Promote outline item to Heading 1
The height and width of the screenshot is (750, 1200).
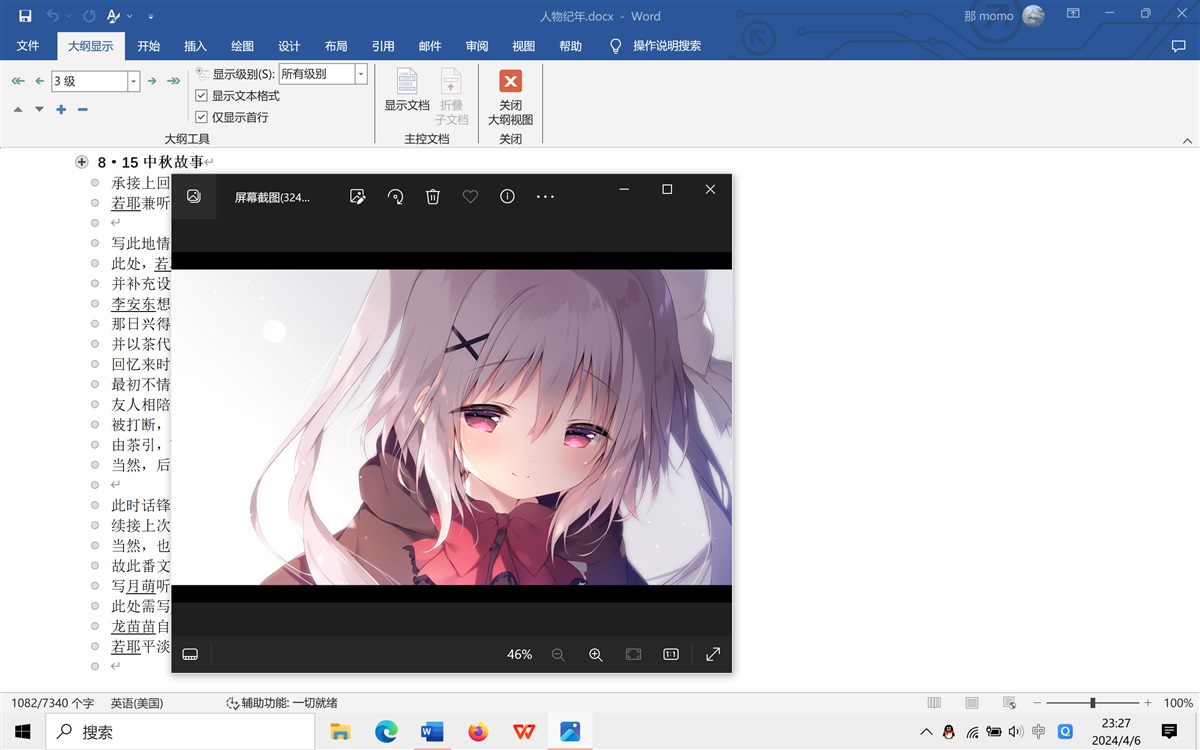(x=17, y=81)
